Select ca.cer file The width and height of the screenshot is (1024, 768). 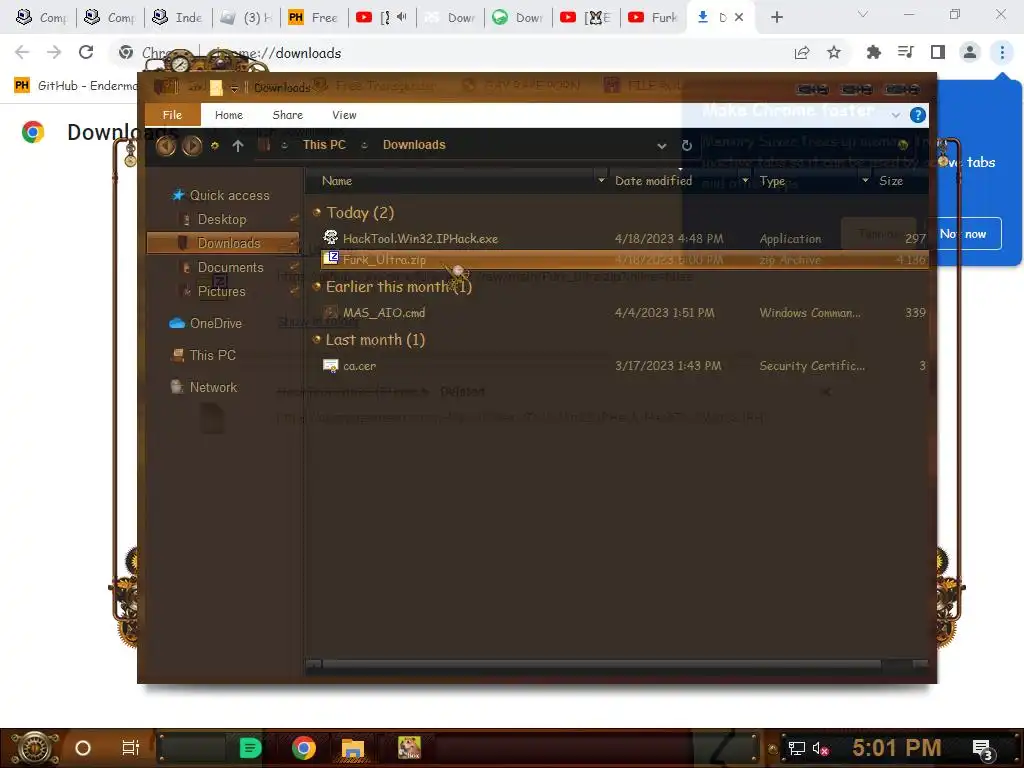pyautogui.click(x=624, y=366)
